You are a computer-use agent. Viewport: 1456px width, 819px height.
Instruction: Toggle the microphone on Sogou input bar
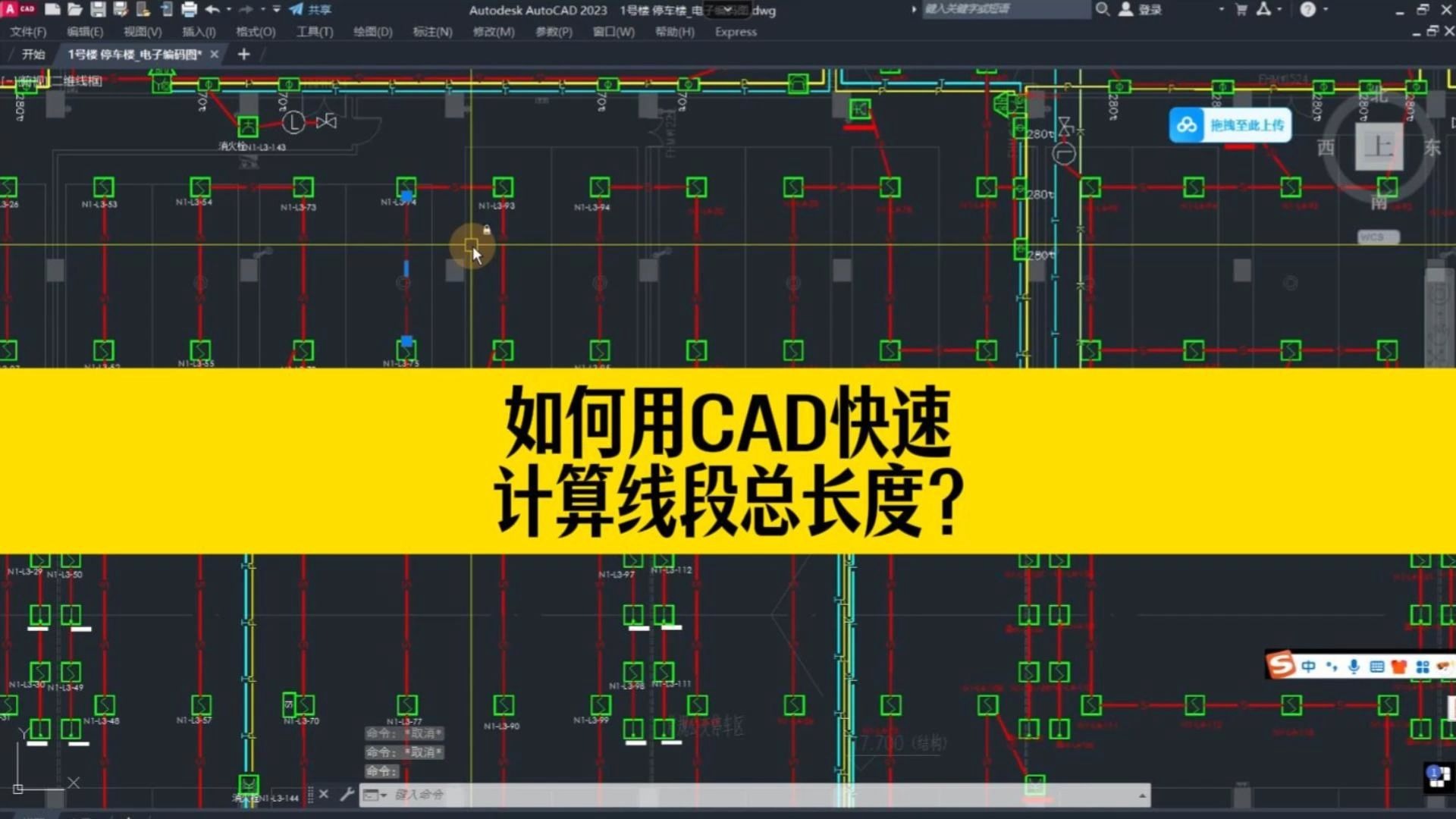click(1354, 667)
